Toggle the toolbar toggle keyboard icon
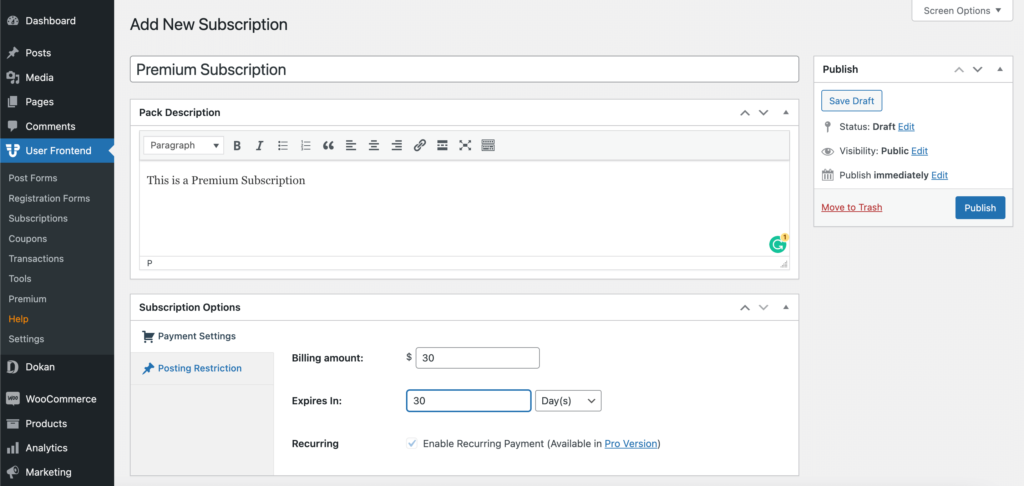 click(488, 146)
